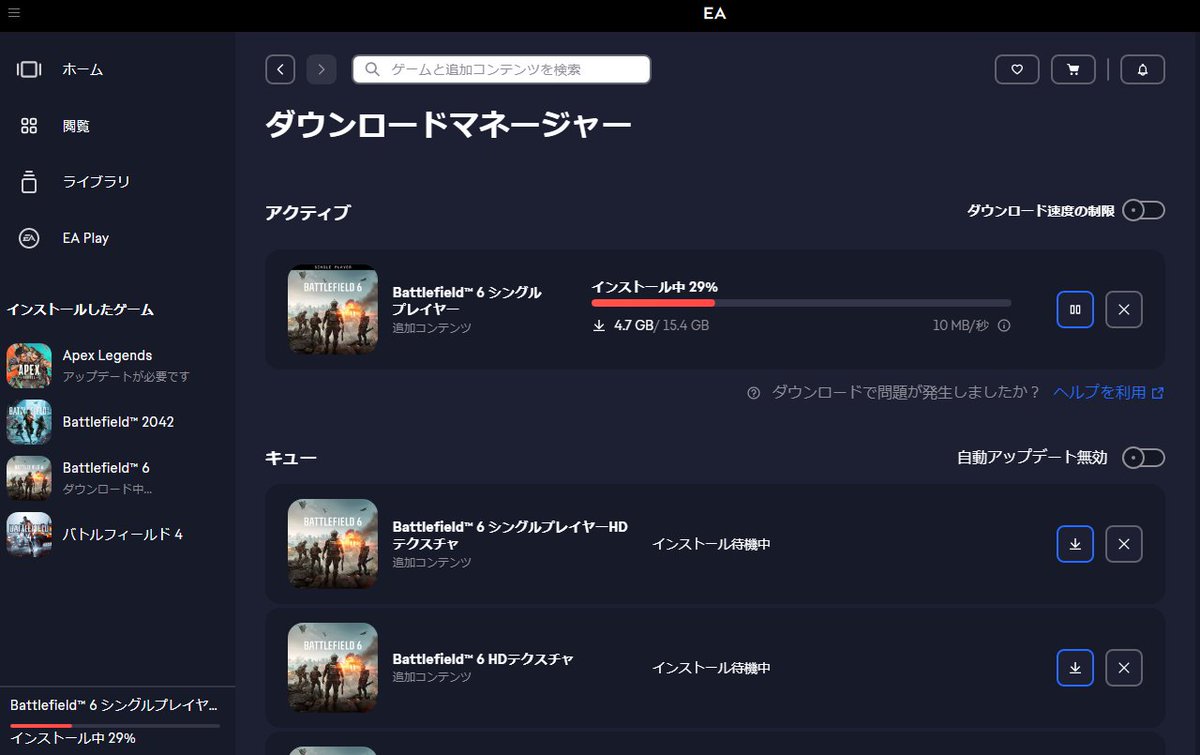Click the bottom-left mini progress bar

(x=115, y=725)
